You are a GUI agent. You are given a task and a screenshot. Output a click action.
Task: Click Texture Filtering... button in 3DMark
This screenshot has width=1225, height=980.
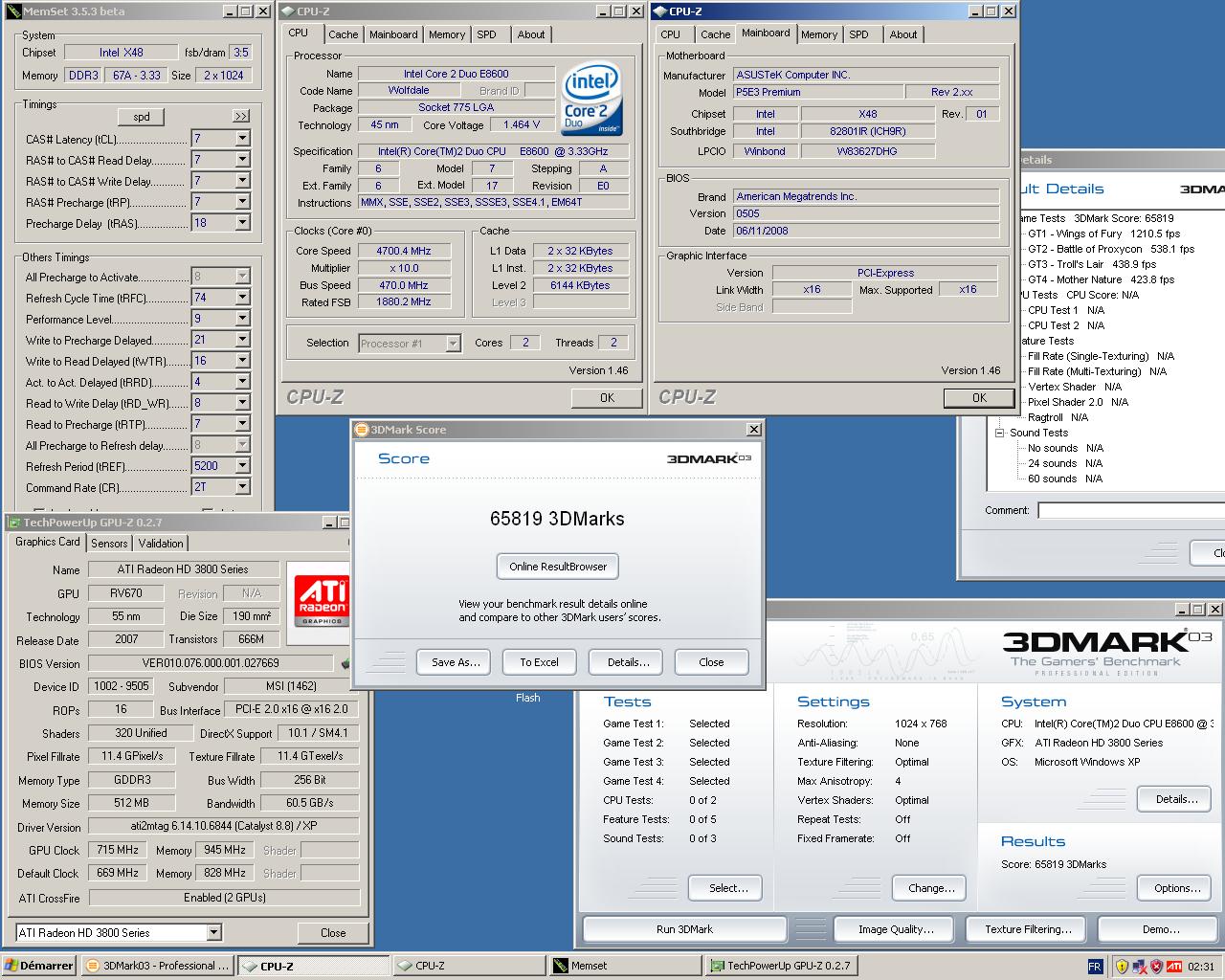1028,929
